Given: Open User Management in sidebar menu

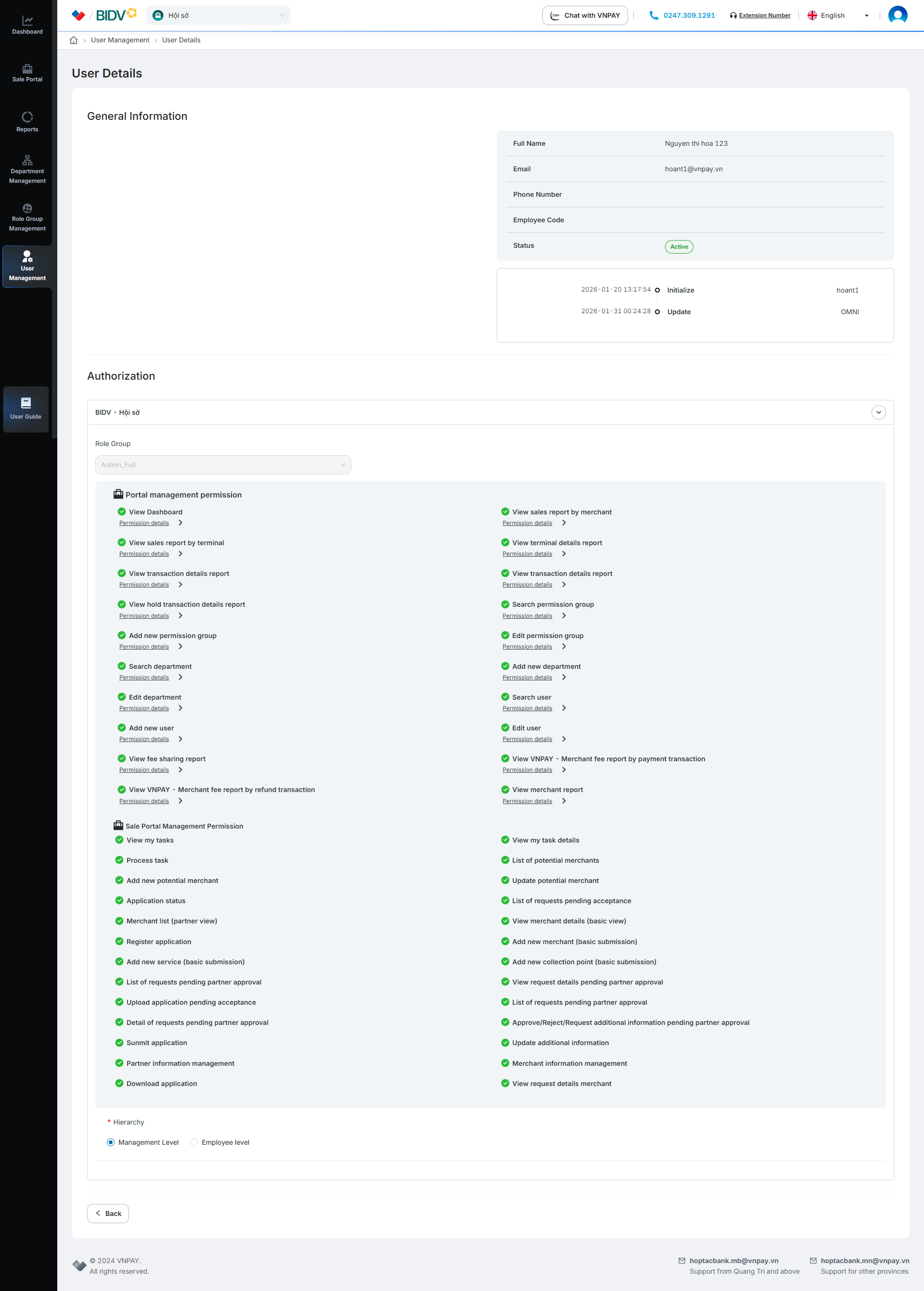Looking at the screenshot, I should click(x=27, y=266).
